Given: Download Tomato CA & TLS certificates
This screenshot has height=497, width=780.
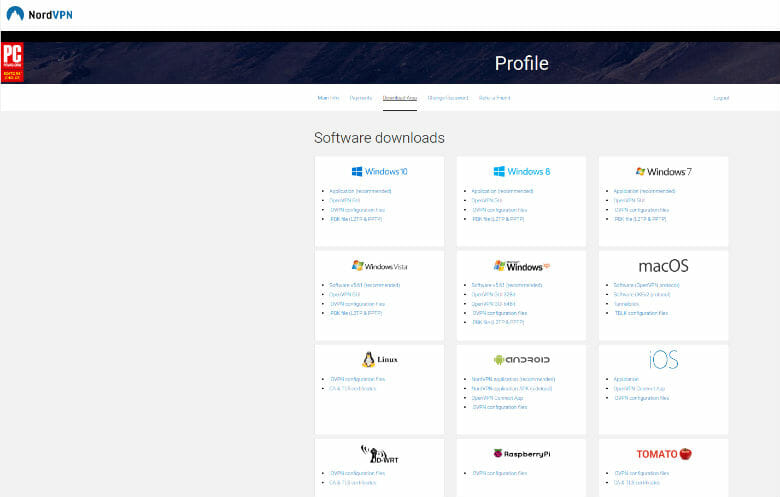Looking at the screenshot, I should coord(637,483).
